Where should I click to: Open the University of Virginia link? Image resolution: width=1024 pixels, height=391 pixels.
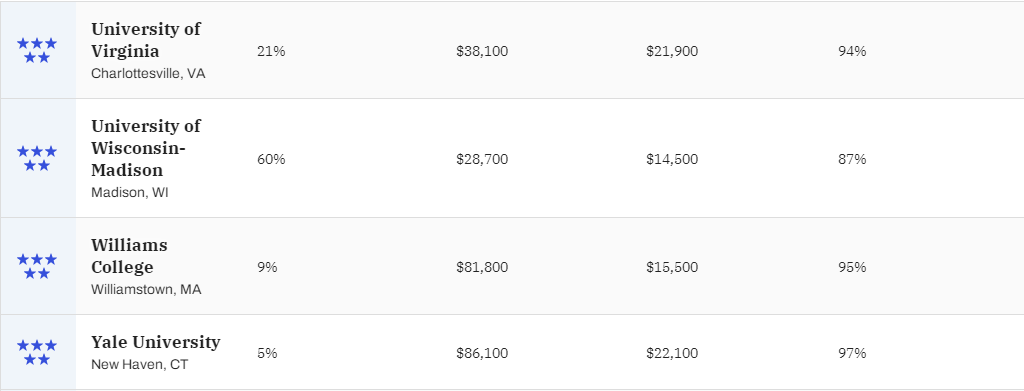click(x=146, y=40)
